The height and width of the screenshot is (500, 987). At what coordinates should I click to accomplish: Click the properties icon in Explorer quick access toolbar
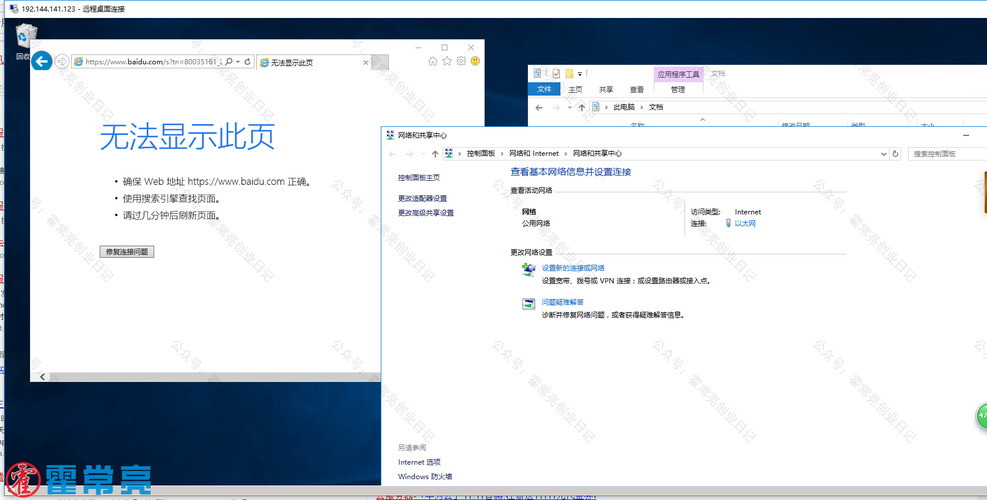(x=556, y=73)
